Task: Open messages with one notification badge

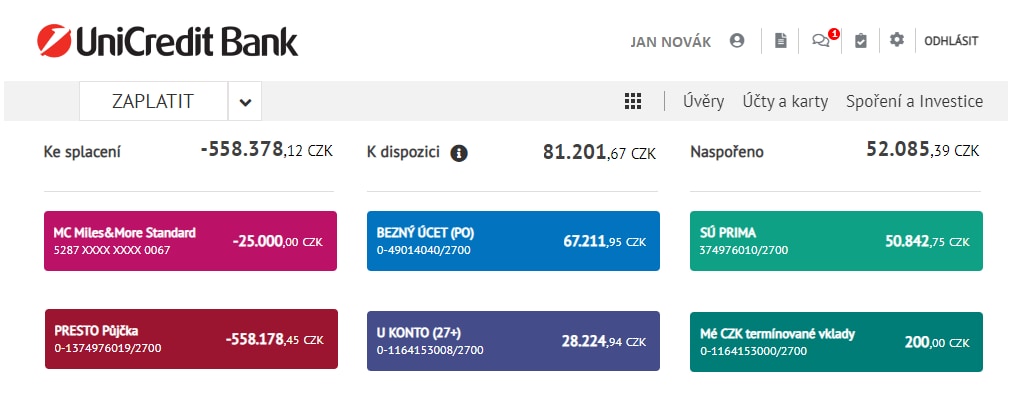Action: pos(821,41)
